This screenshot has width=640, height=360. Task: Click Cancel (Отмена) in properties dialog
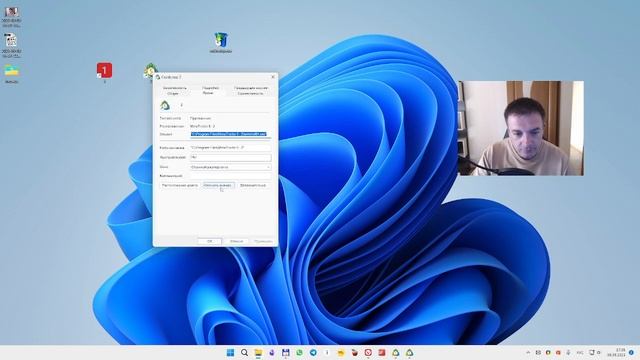[x=236, y=241]
